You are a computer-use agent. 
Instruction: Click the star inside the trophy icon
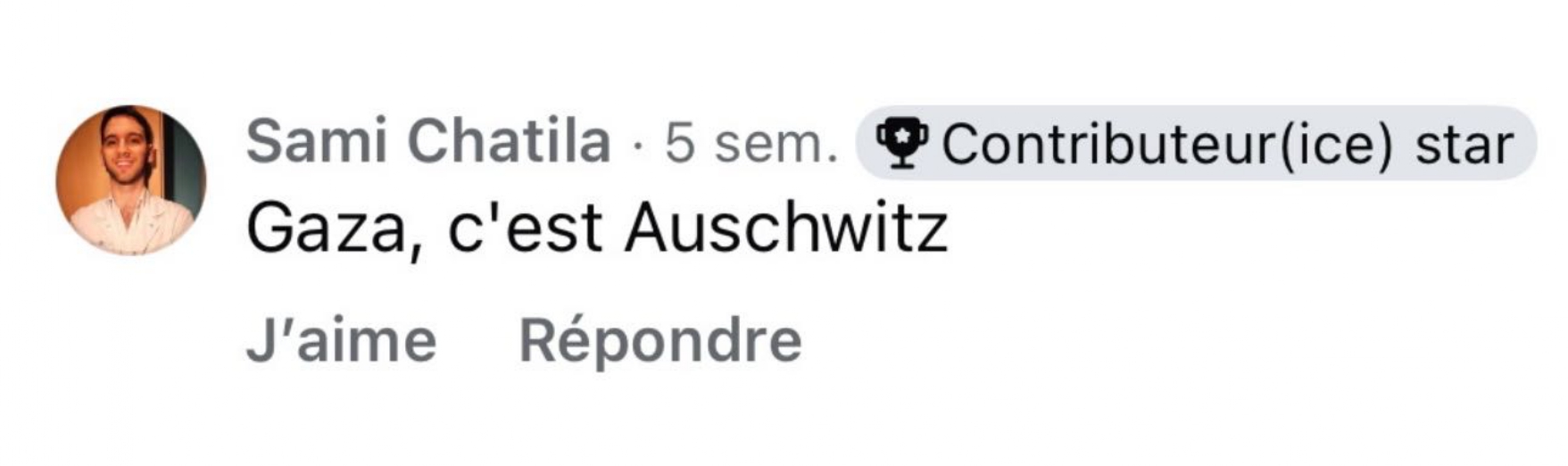tap(901, 136)
